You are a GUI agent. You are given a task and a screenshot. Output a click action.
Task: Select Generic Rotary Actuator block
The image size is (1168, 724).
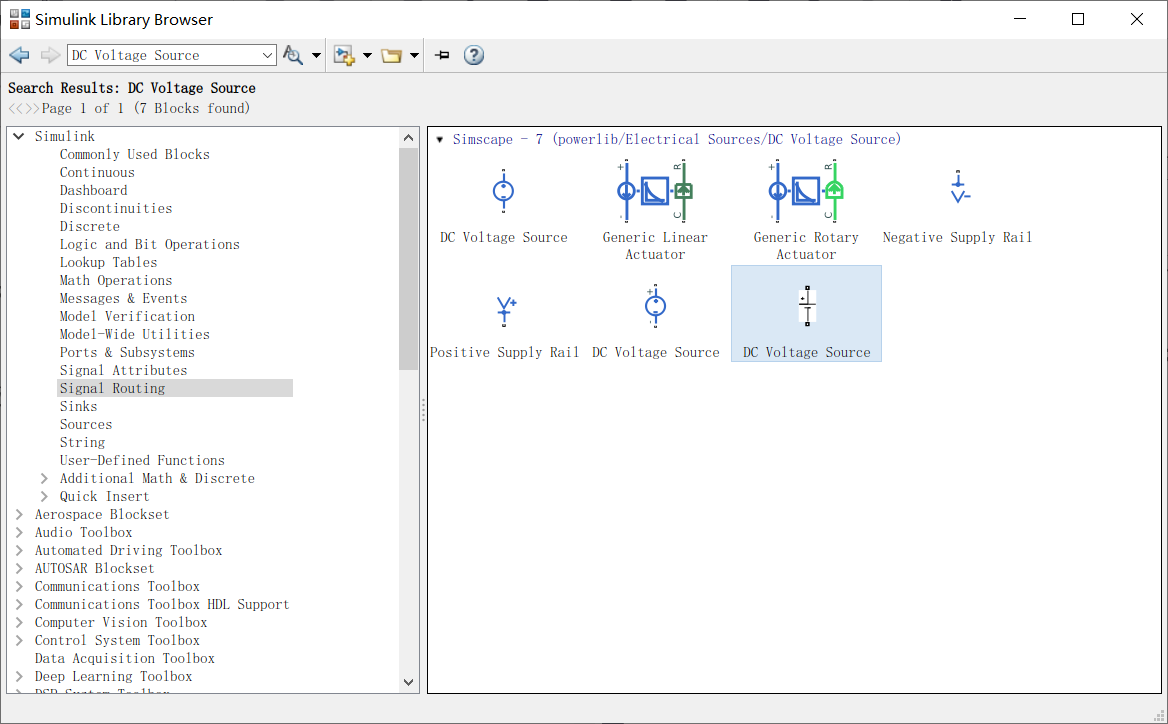[x=806, y=191]
